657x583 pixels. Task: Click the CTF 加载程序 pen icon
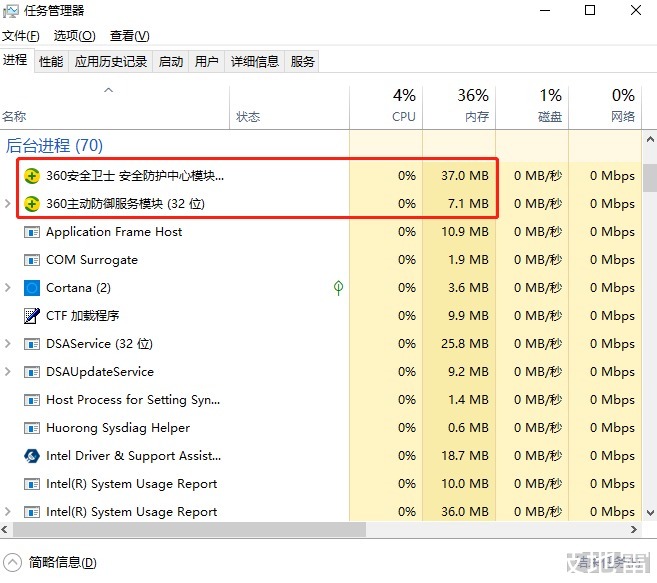tap(32, 316)
